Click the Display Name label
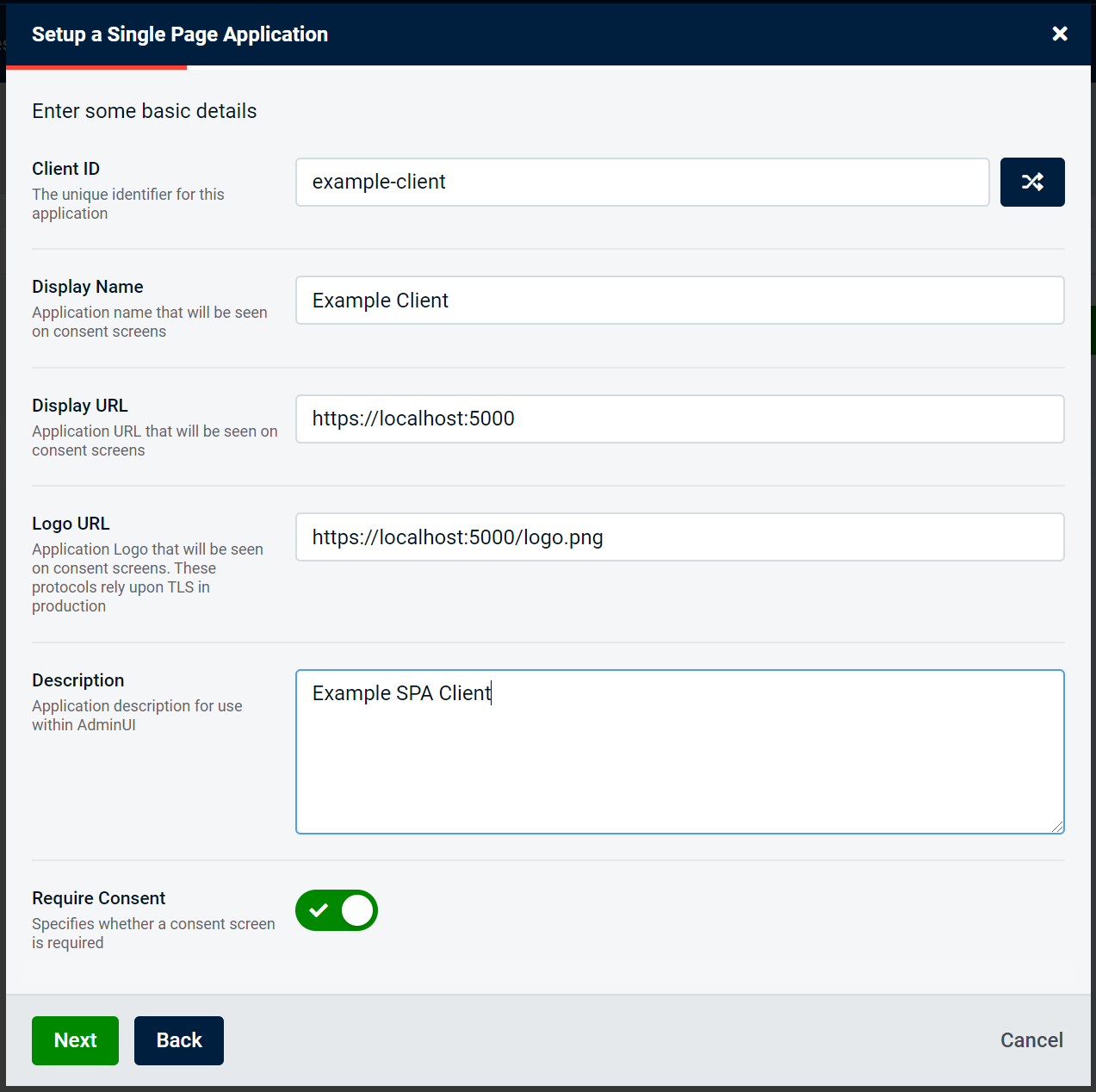 tap(88, 287)
